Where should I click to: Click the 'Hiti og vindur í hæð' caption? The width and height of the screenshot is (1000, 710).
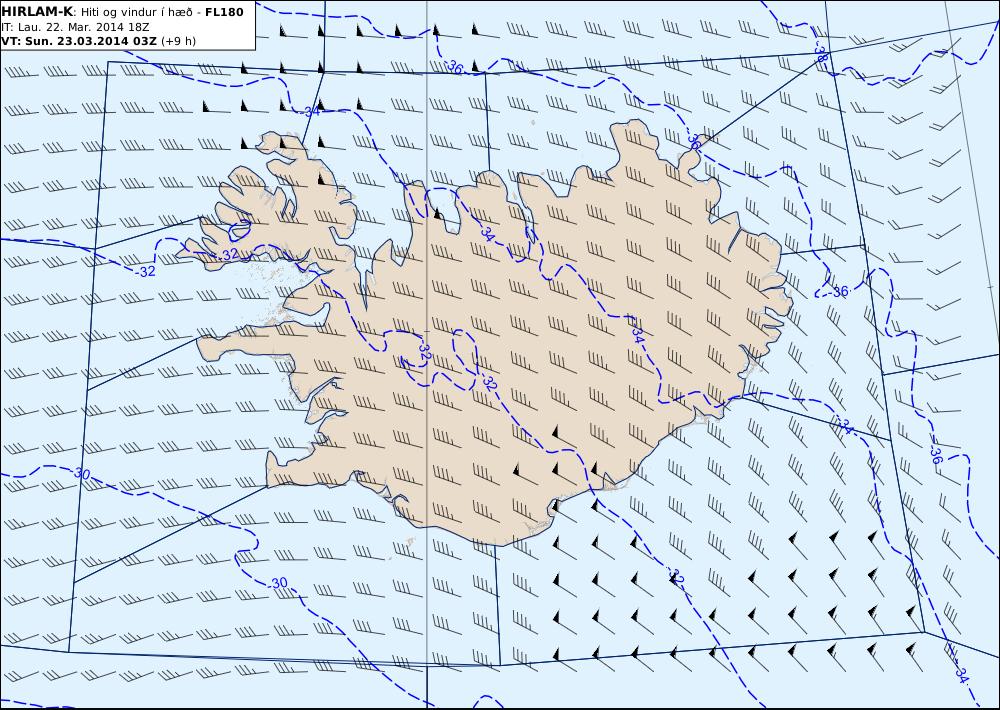[x=136, y=11]
